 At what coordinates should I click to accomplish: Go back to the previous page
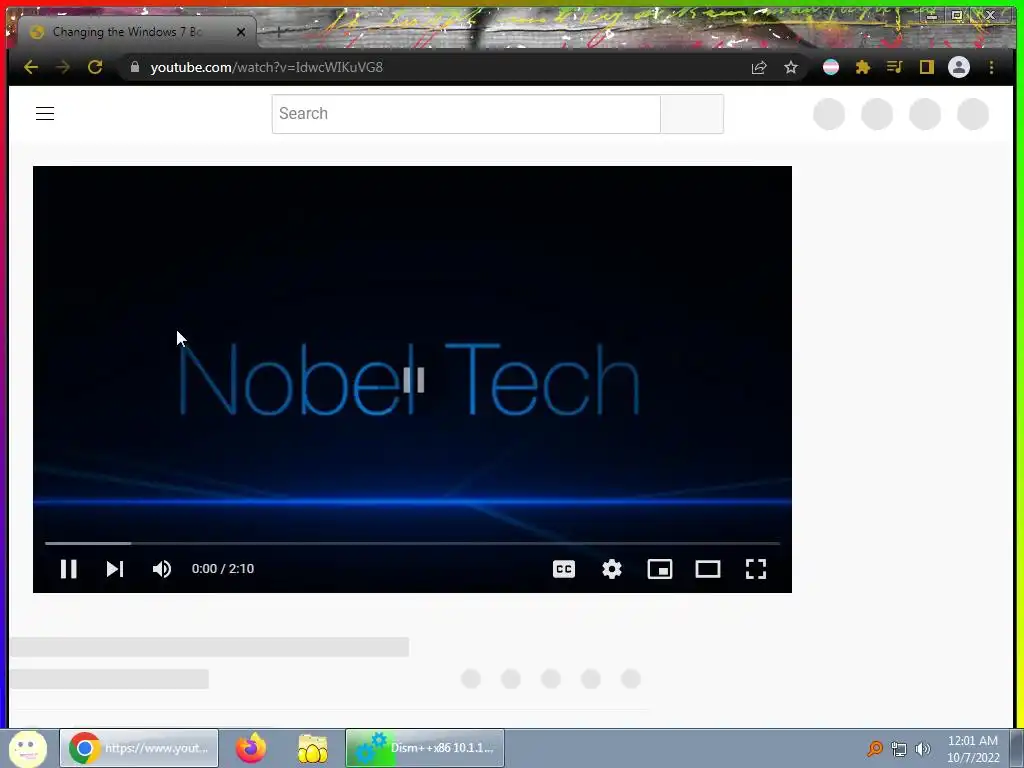point(31,67)
